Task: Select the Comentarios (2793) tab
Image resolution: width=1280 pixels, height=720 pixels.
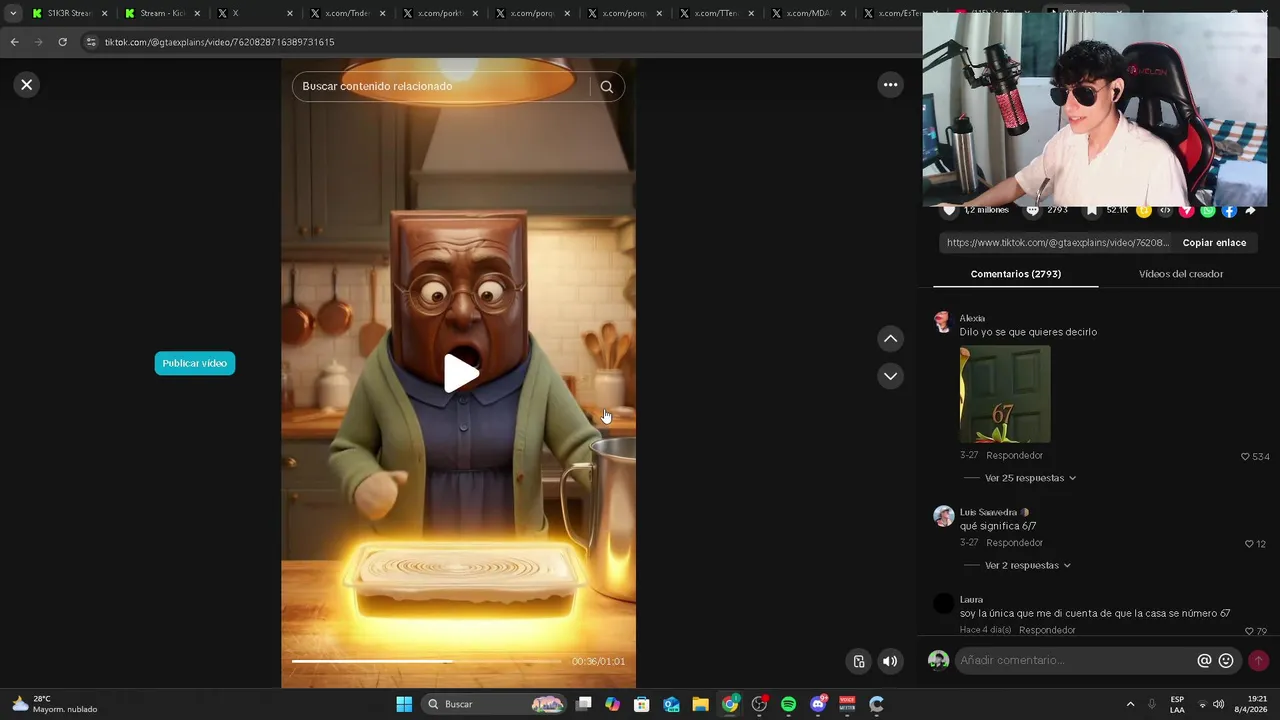Action: coord(1015,274)
